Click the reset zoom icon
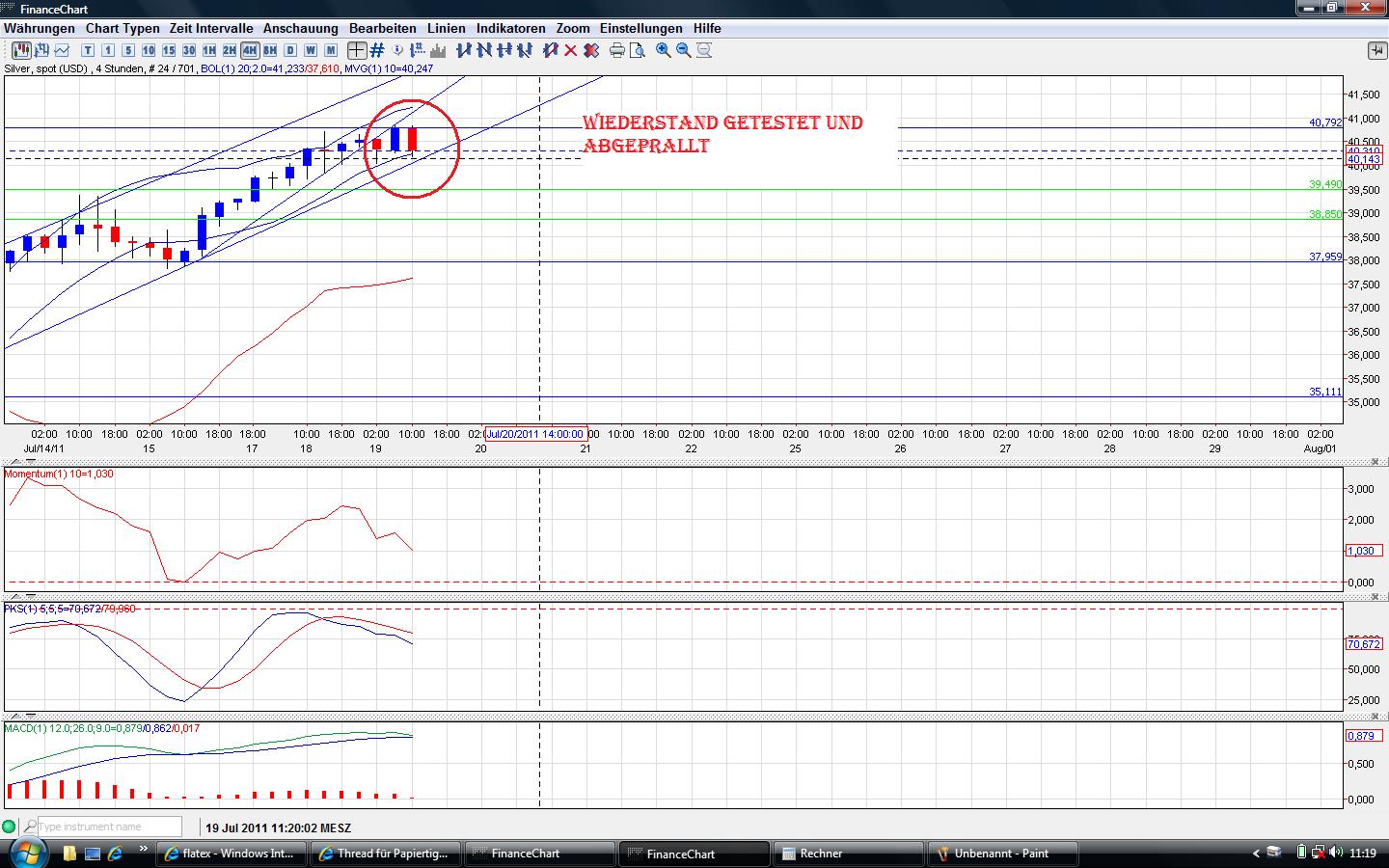Image resolution: width=1389 pixels, height=868 pixels. [x=704, y=50]
